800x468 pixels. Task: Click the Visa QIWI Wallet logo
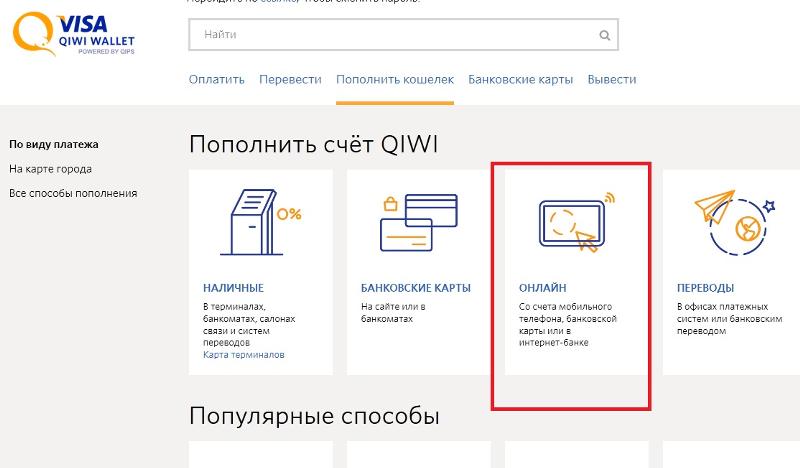(74, 34)
